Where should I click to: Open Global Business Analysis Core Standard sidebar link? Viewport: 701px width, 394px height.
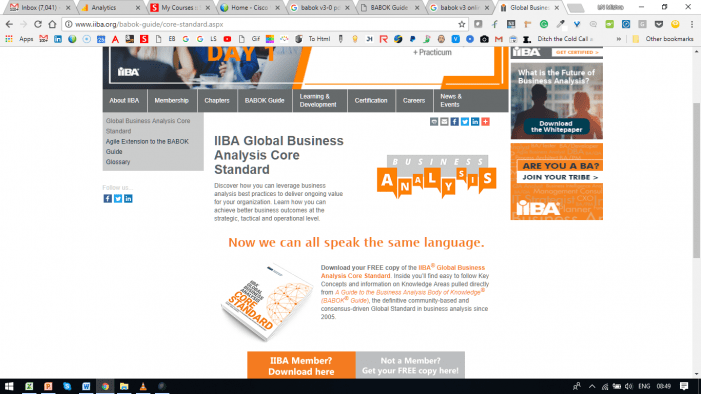(148, 126)
